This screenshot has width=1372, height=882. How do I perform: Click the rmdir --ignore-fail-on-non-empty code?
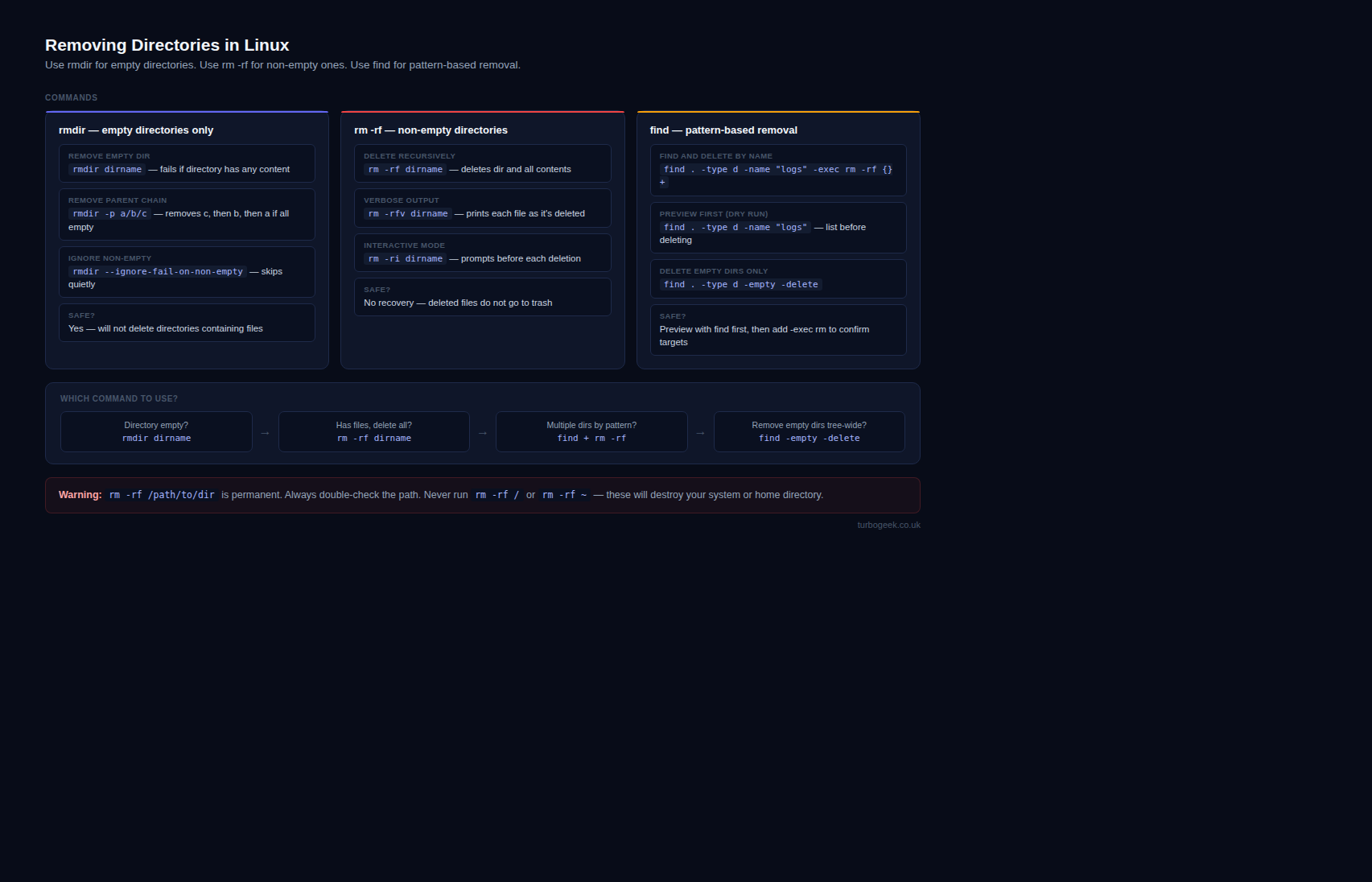[x=157, y=272]
